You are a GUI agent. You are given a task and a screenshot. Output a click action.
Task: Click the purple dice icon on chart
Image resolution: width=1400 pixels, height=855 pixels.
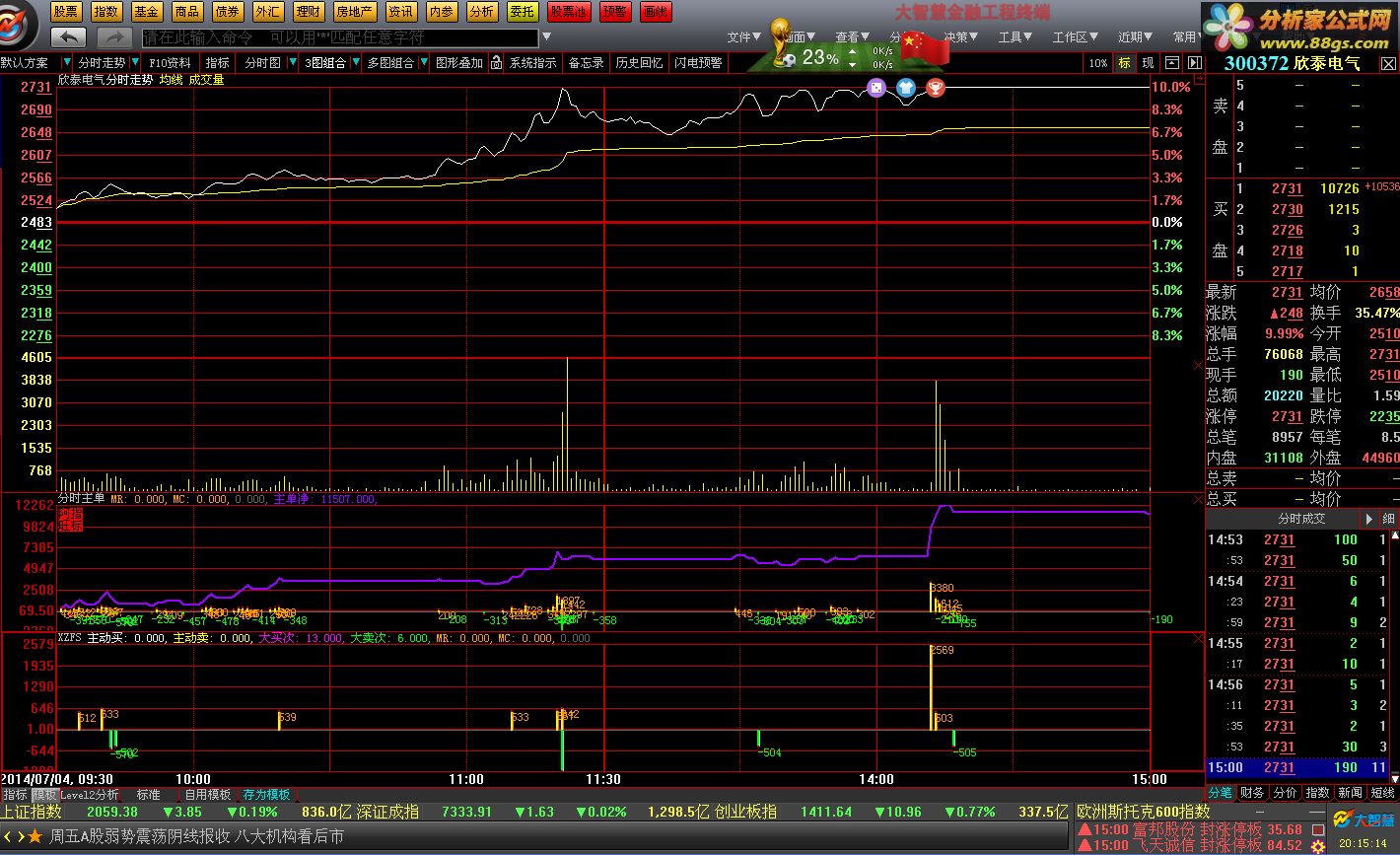pyautogui.click(x=875, y=88)
